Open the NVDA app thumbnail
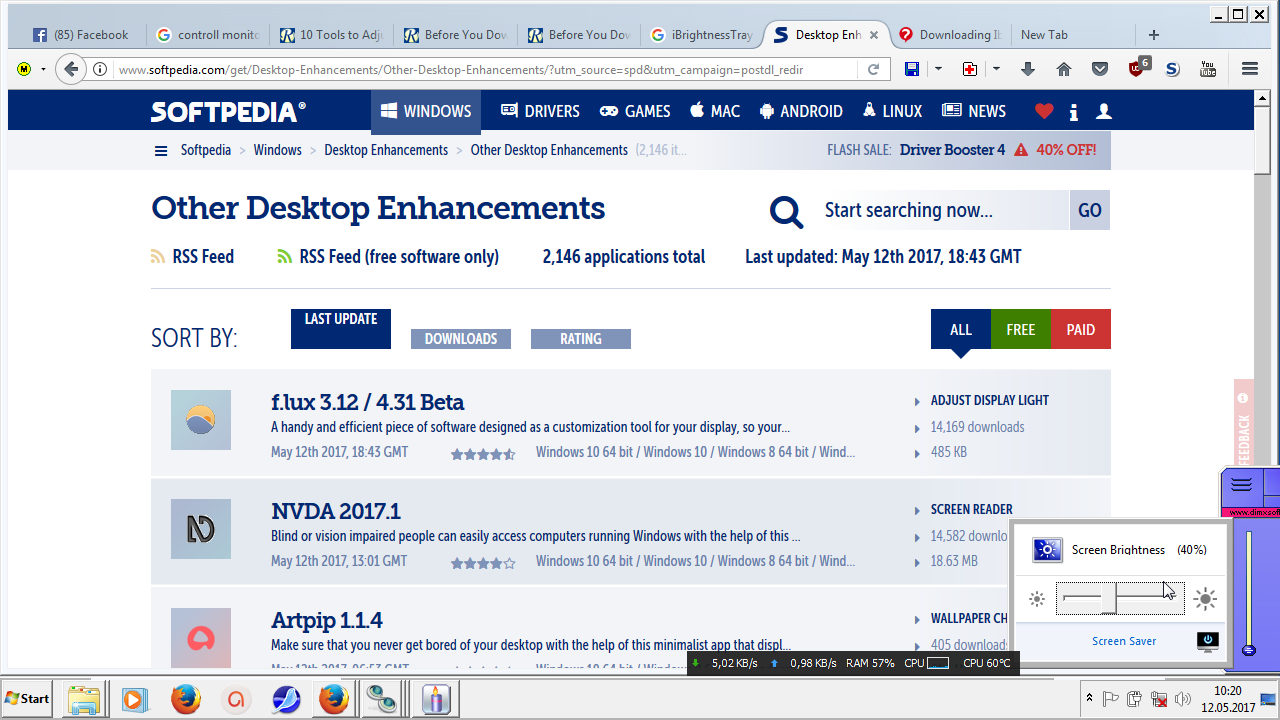 click(201, 529)
